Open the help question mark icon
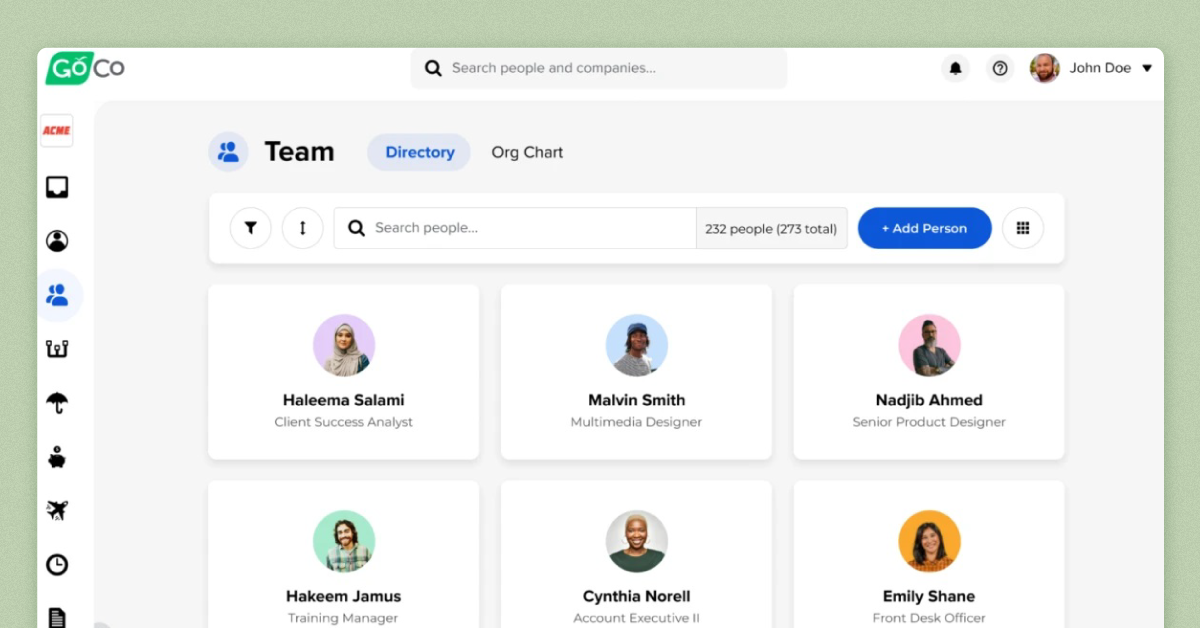The height and width of the screenshot is (628, 1200). (x=999, y=68)
